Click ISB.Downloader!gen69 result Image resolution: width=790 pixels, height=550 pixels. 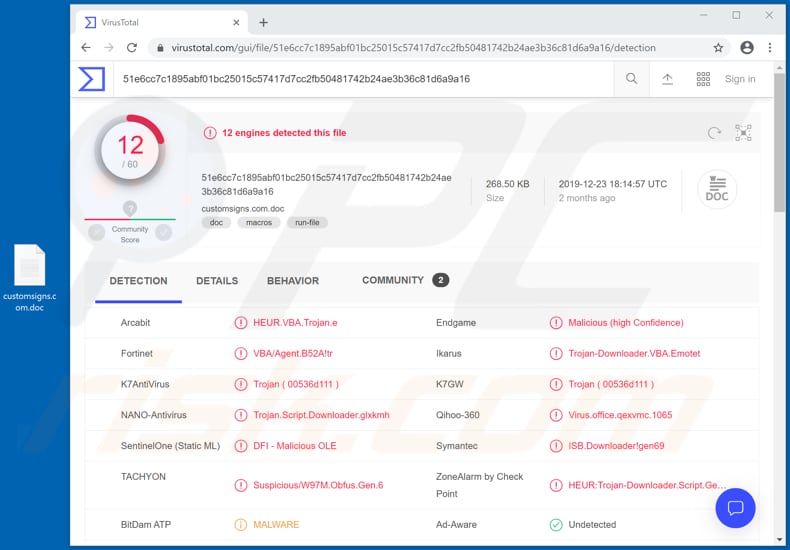tap(616, 445)
